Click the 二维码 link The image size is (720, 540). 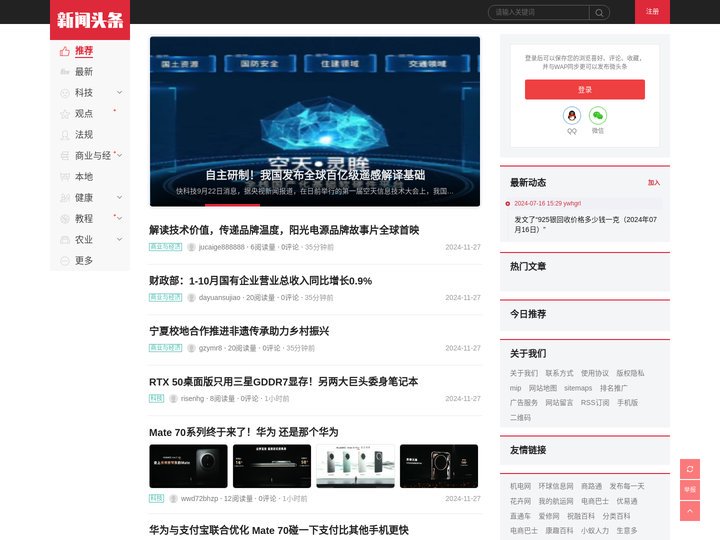point(520,417)
